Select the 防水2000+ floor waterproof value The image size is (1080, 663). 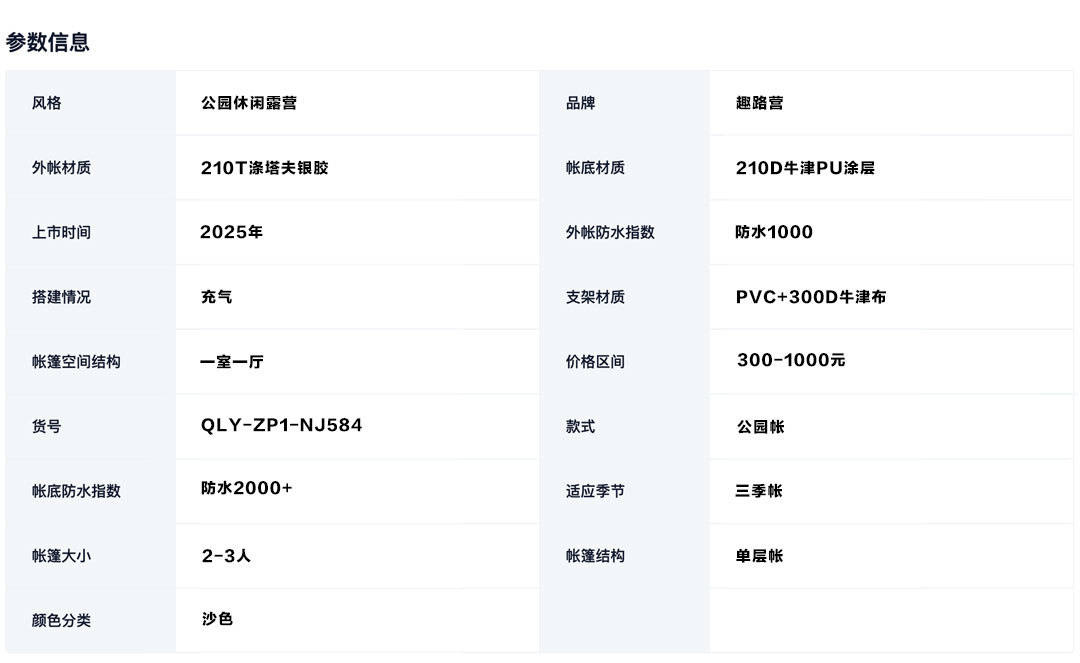[247, 488]
